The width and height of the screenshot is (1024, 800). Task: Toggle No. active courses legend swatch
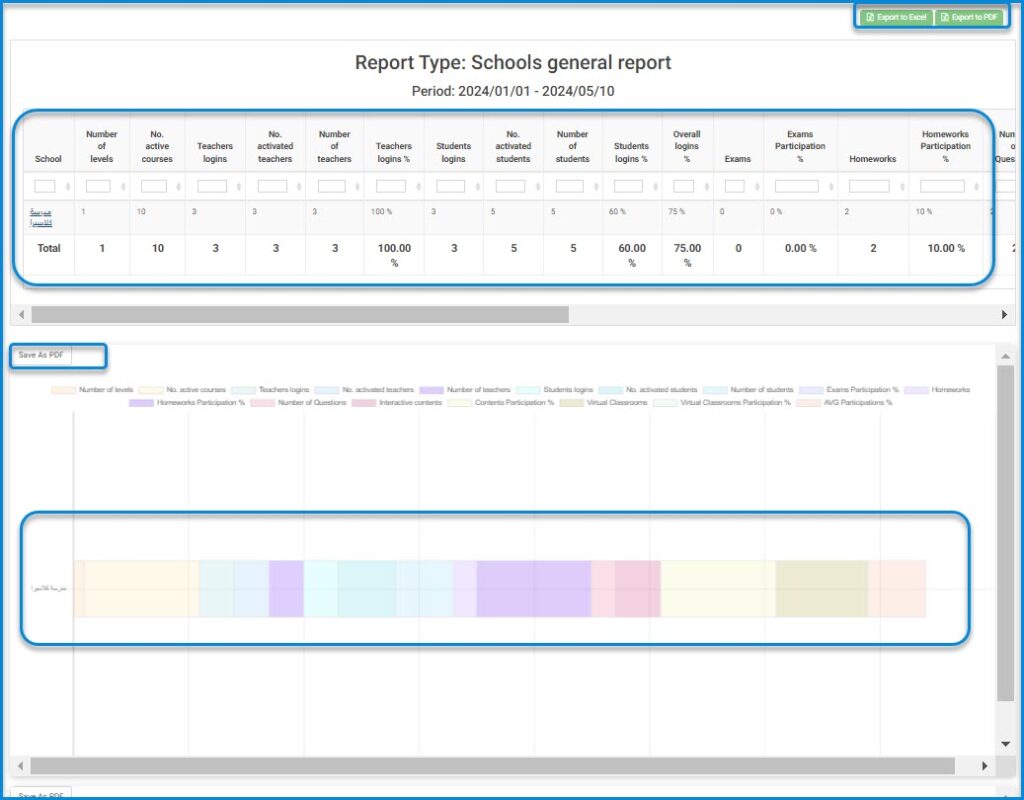[150, 390]
